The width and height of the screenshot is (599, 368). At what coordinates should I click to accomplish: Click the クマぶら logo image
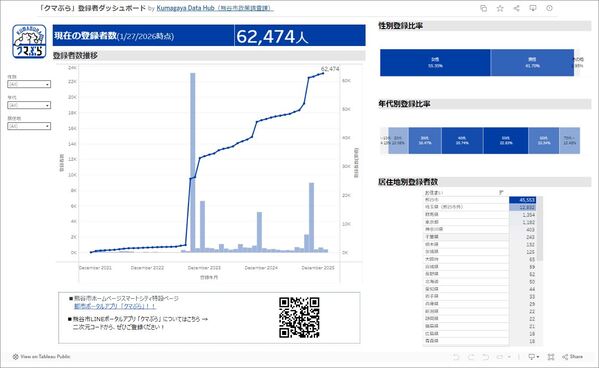click(29, 41)
